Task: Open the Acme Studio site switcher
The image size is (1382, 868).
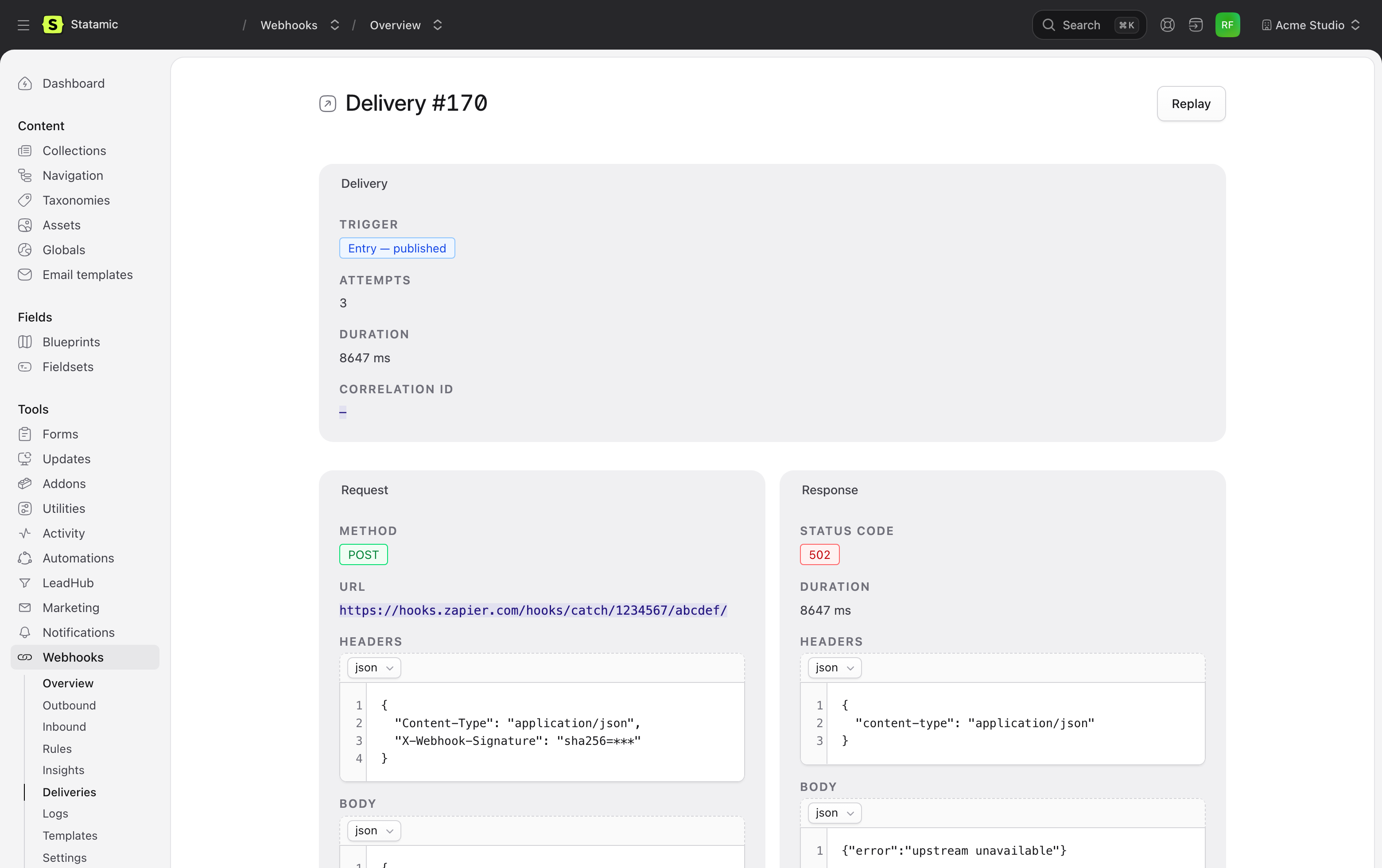Action: pyautogui.click(x=1311, y=25)
